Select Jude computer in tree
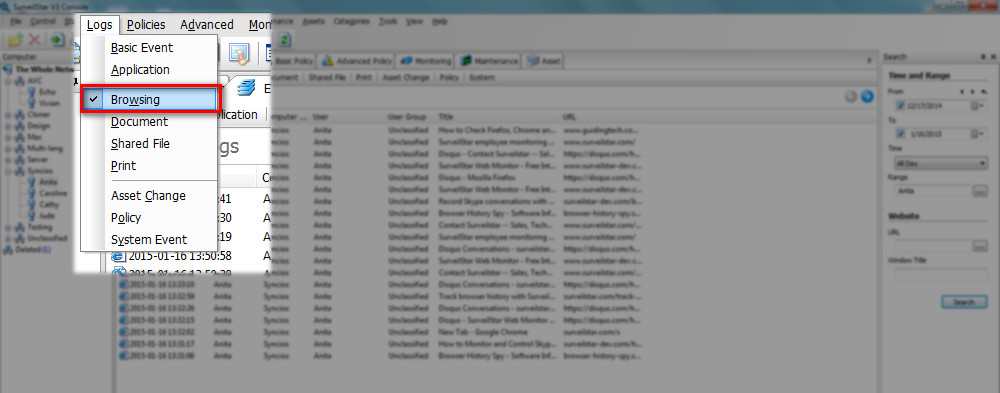 [47, 216]
